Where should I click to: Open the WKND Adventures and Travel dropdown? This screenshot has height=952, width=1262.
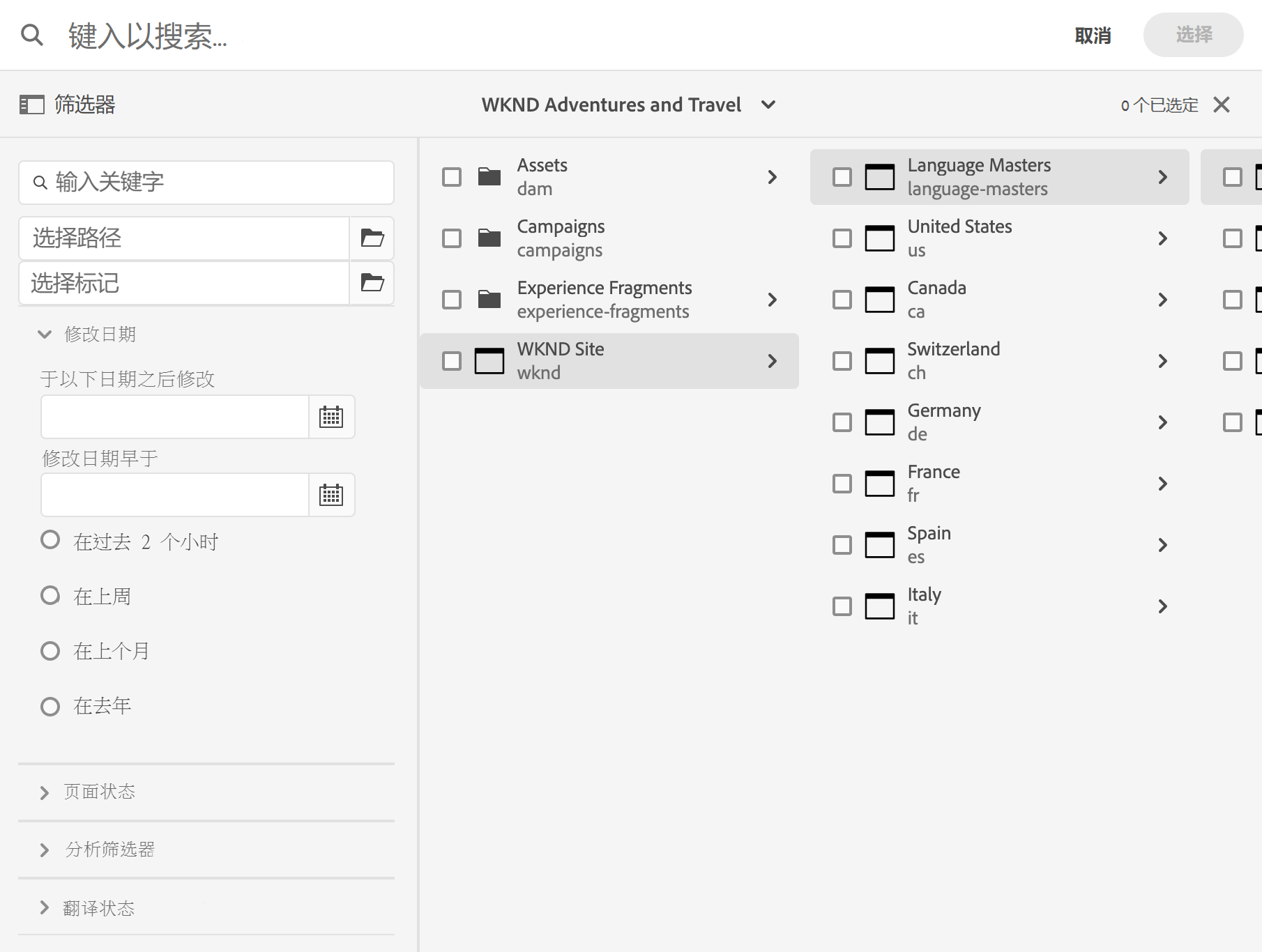[x=768, y=105]
